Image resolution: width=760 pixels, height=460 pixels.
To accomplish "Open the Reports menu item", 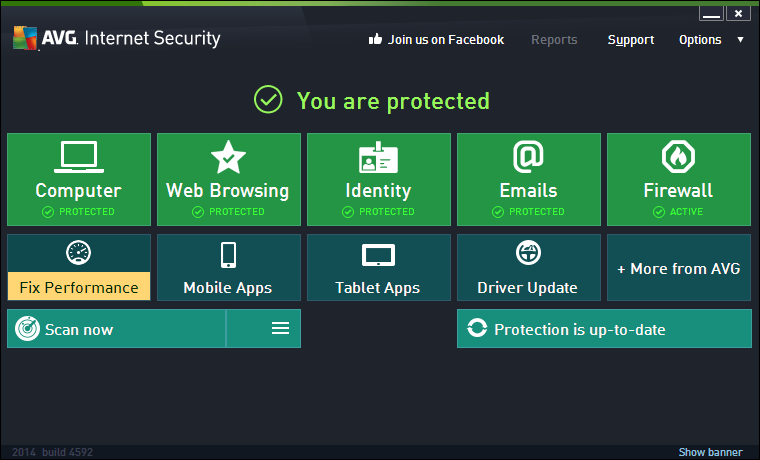I will [554, 40].
